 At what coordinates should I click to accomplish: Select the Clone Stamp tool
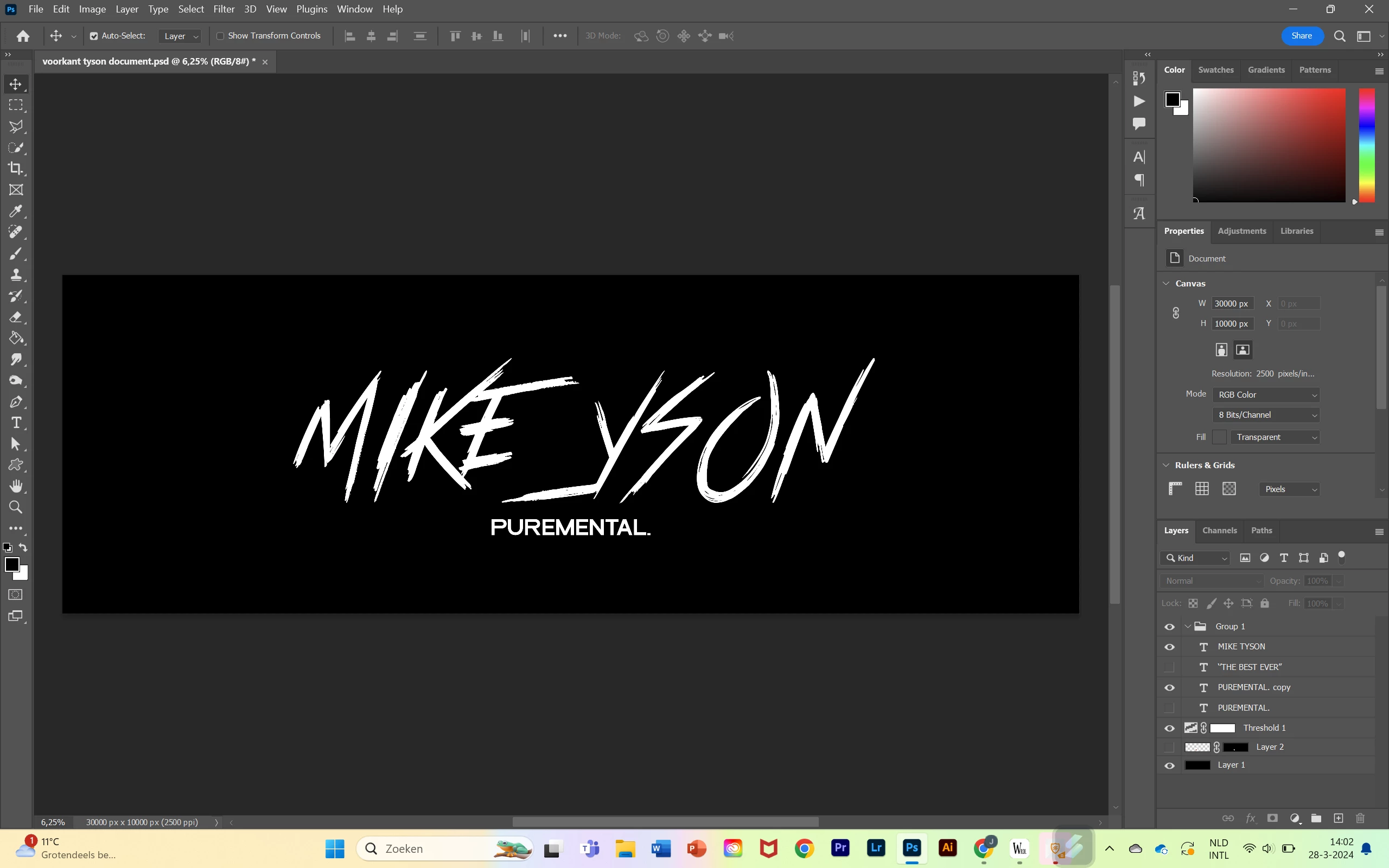tap(16, 275)
